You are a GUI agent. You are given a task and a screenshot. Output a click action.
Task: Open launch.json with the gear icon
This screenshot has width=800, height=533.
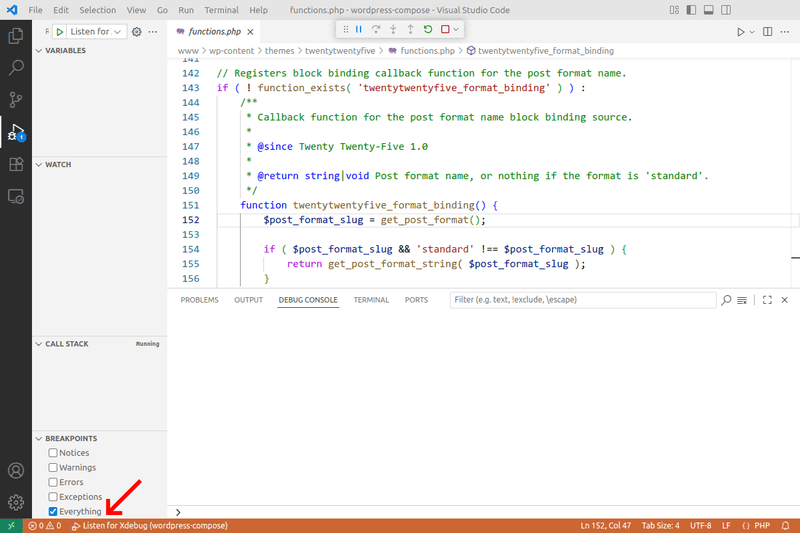coord(137,32)
